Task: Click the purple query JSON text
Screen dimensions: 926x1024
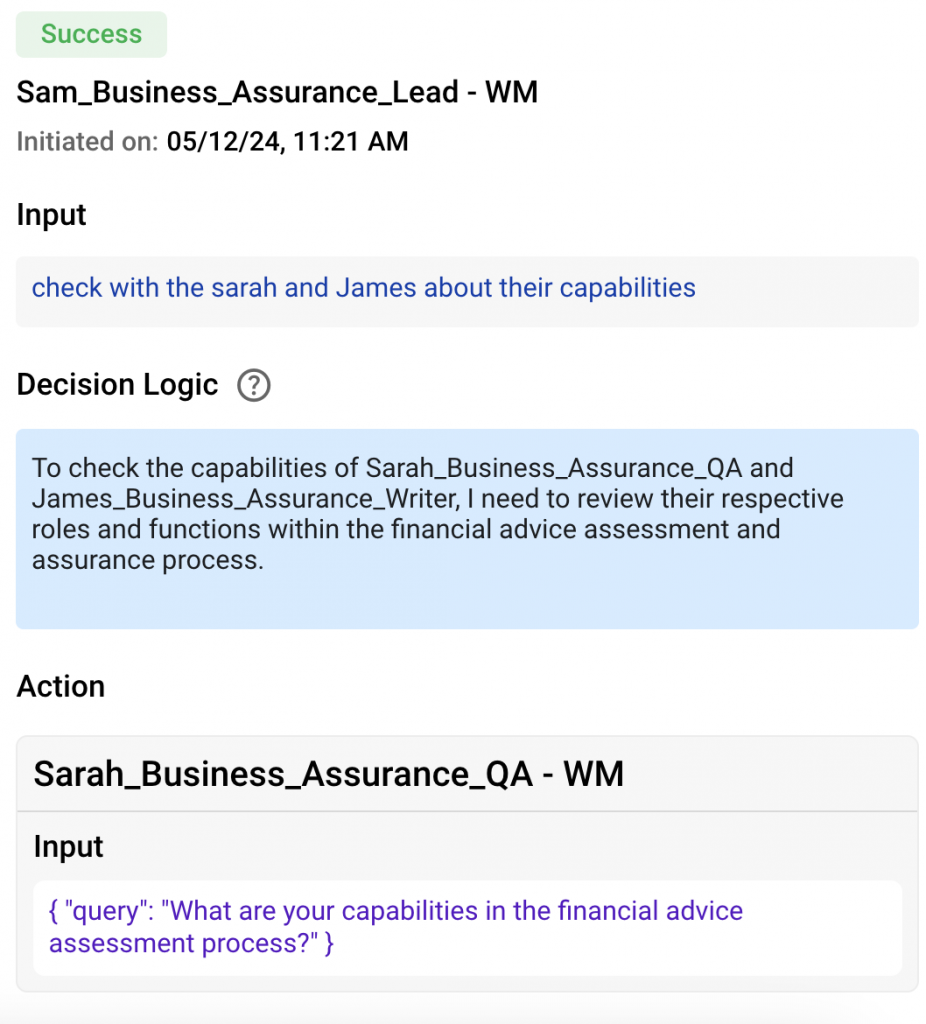Action: click(x=396, y=927)
